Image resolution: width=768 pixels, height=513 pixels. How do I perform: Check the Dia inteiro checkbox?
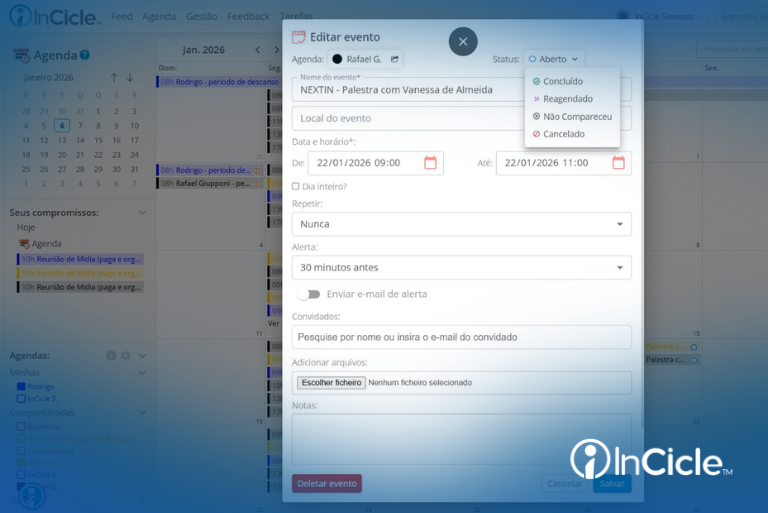point(295,186)
